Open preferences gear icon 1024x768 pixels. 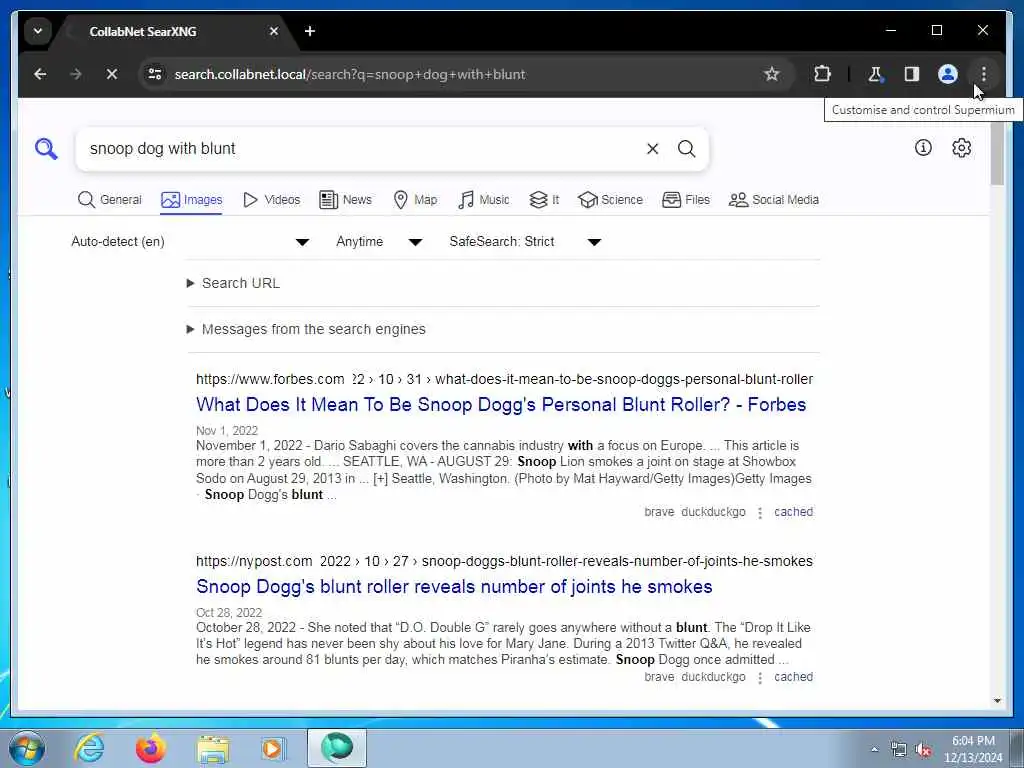tap(961, 148)
